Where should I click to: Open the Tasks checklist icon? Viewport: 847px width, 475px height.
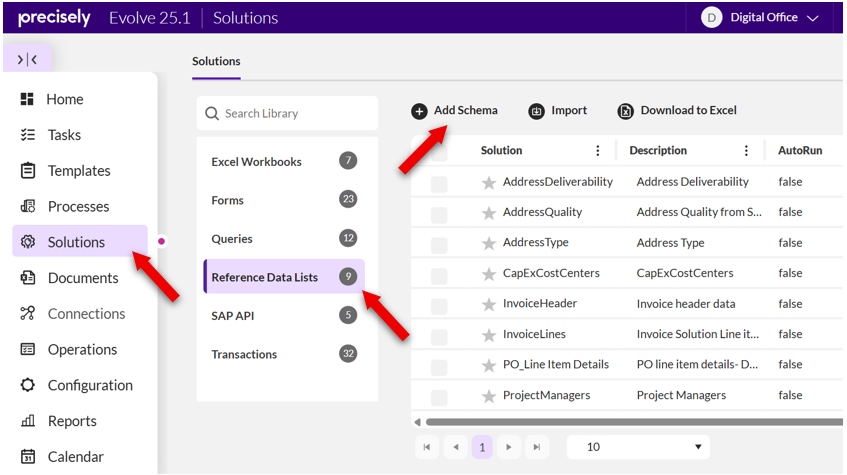(28, 135)
